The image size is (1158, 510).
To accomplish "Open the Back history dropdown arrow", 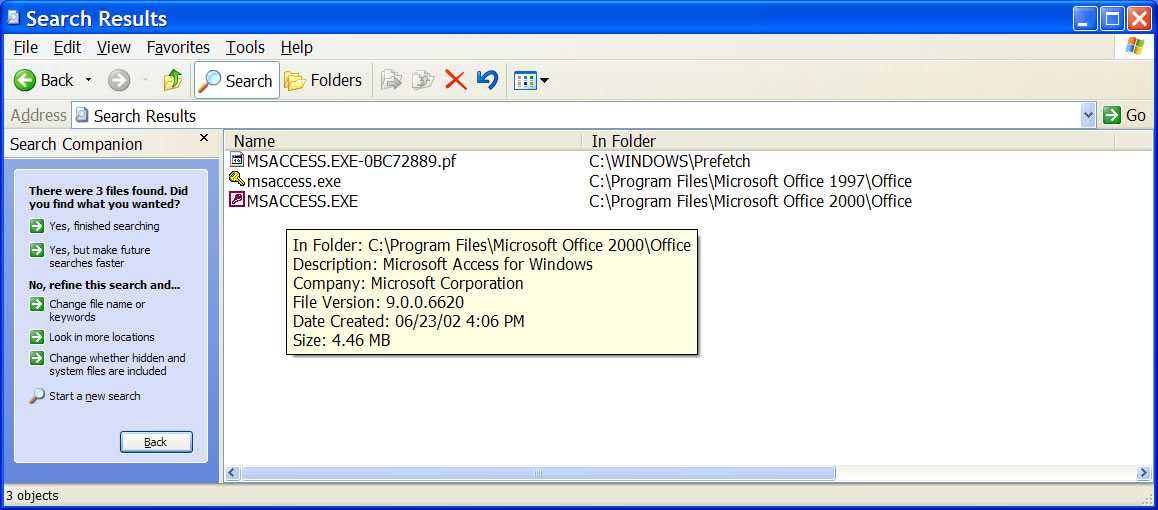I will (x=89, y=80).
